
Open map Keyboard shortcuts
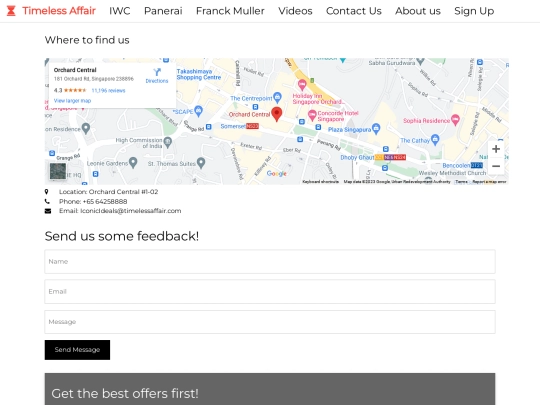[x=320, y=181]
